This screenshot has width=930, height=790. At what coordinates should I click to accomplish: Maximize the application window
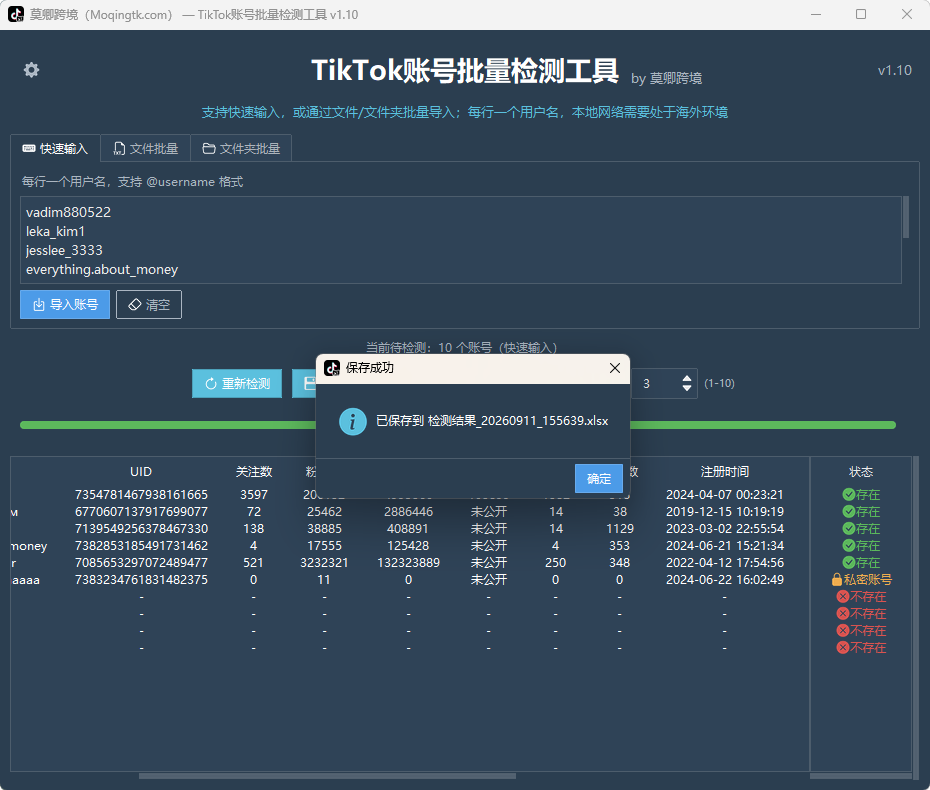[x=861, y=14]
